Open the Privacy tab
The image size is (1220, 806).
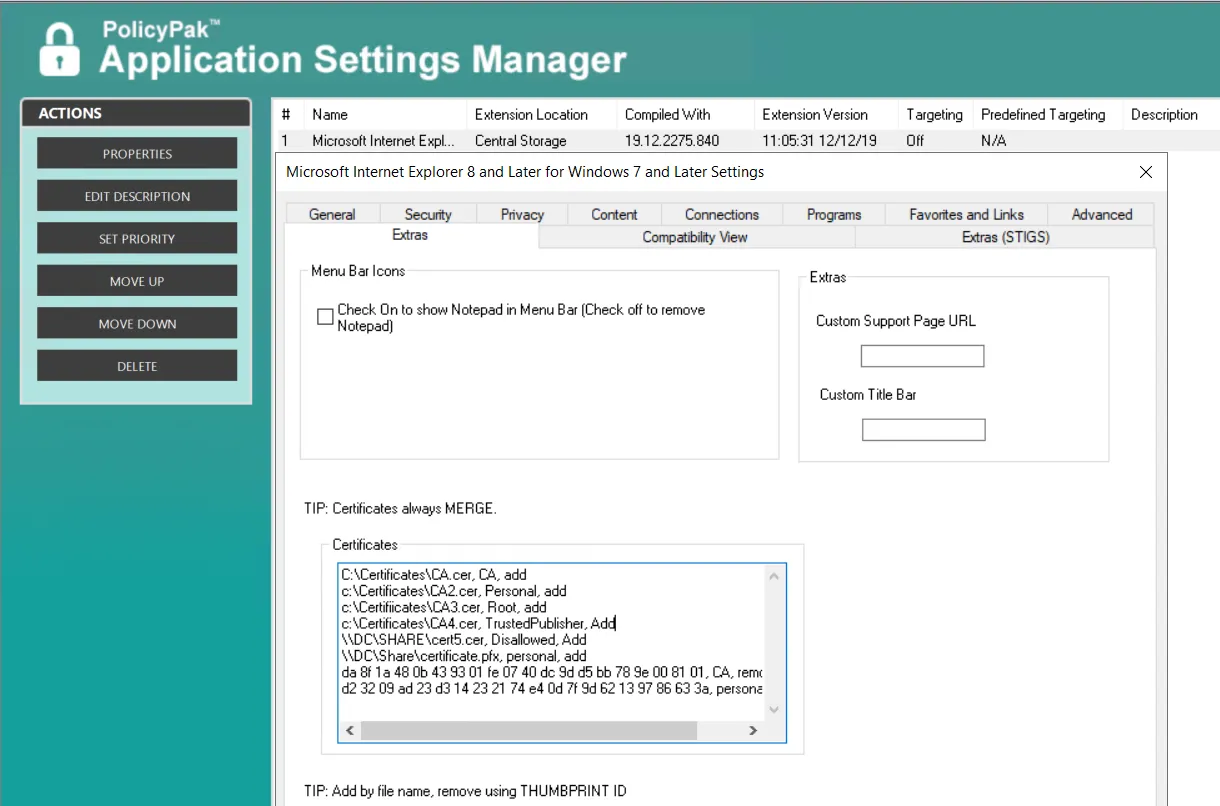522,214
